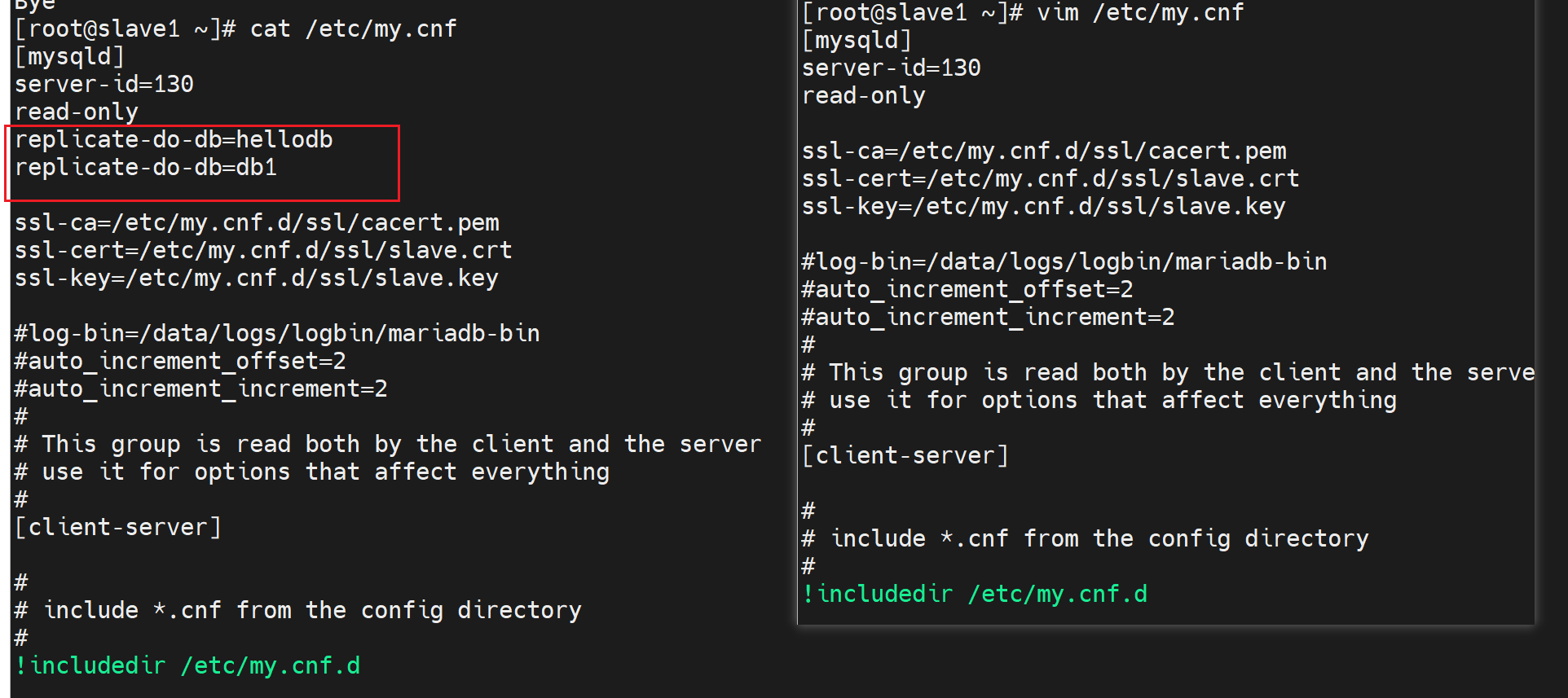Click '#auto_increment_increment=2' in left terminal
The width and height of the screenshot is (1568, 698).
coord(201,389)
